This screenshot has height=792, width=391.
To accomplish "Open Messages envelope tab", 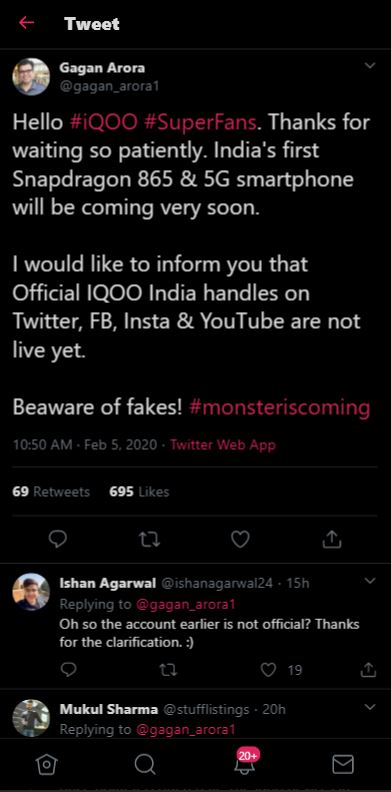I will 343,765.
